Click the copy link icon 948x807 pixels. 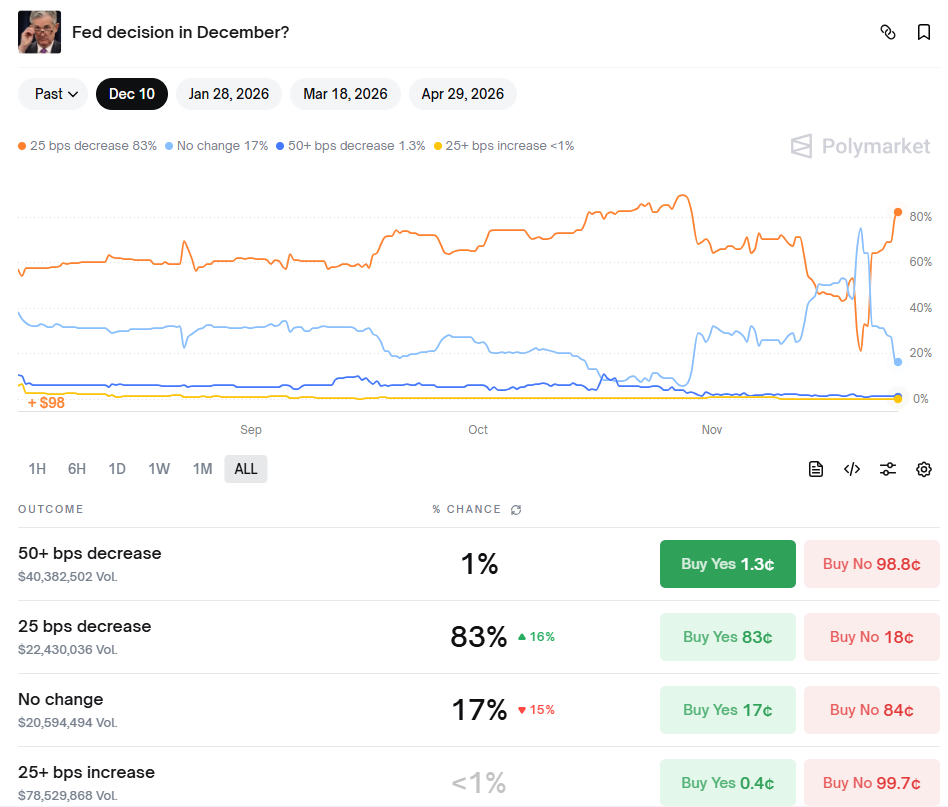(x=887, y=32)
